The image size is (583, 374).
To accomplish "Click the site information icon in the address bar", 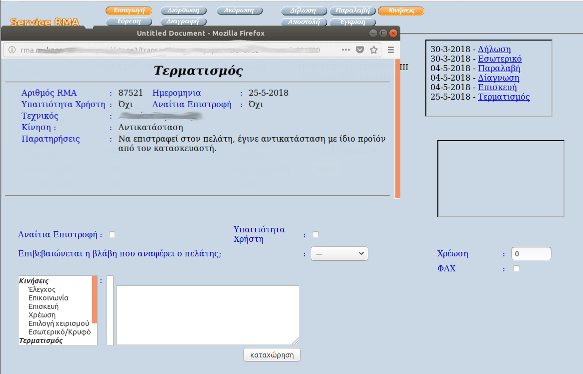I will pos(12,50).
